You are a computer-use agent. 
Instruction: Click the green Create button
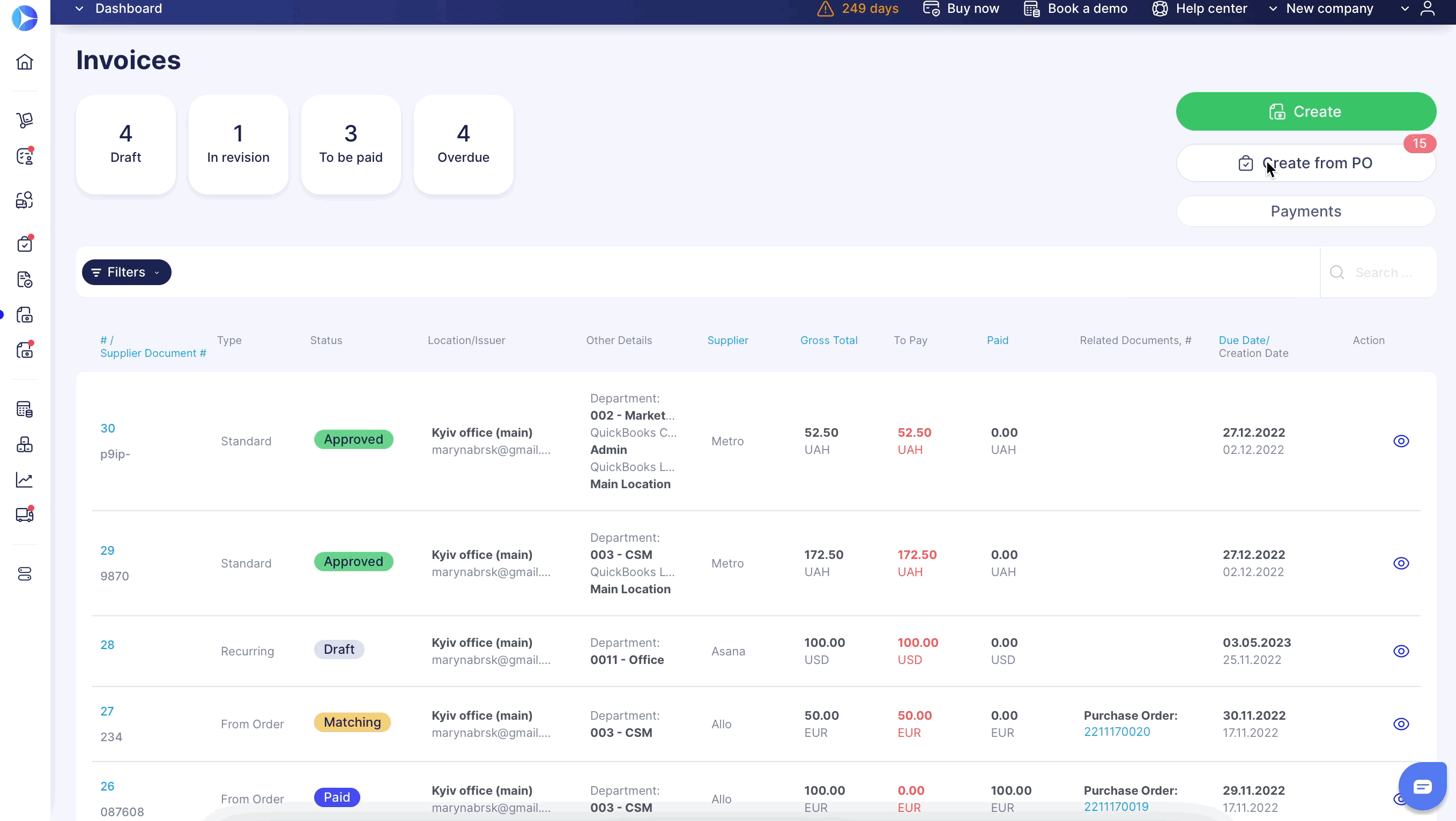coord(1306,111)
